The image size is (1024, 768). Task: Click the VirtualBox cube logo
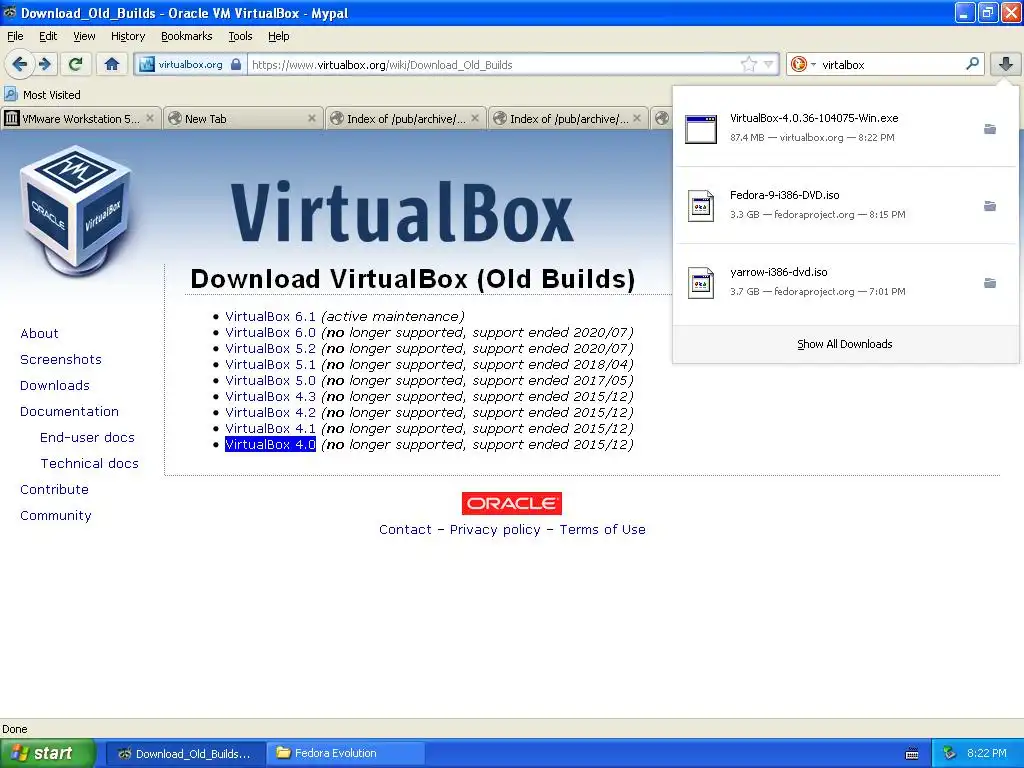point(76,210)
